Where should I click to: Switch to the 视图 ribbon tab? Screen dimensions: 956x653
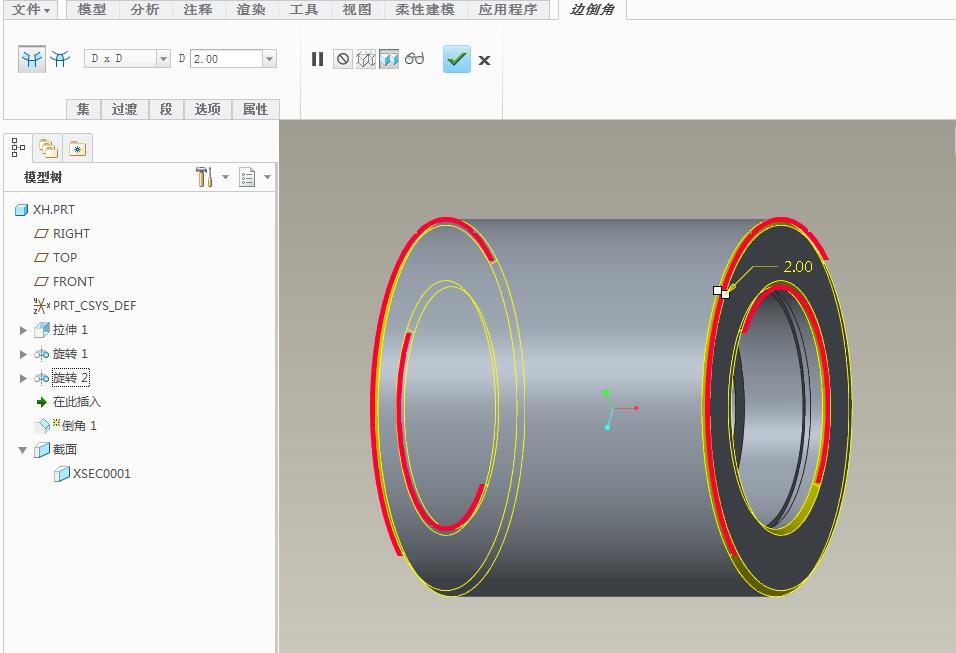point(357,10)
